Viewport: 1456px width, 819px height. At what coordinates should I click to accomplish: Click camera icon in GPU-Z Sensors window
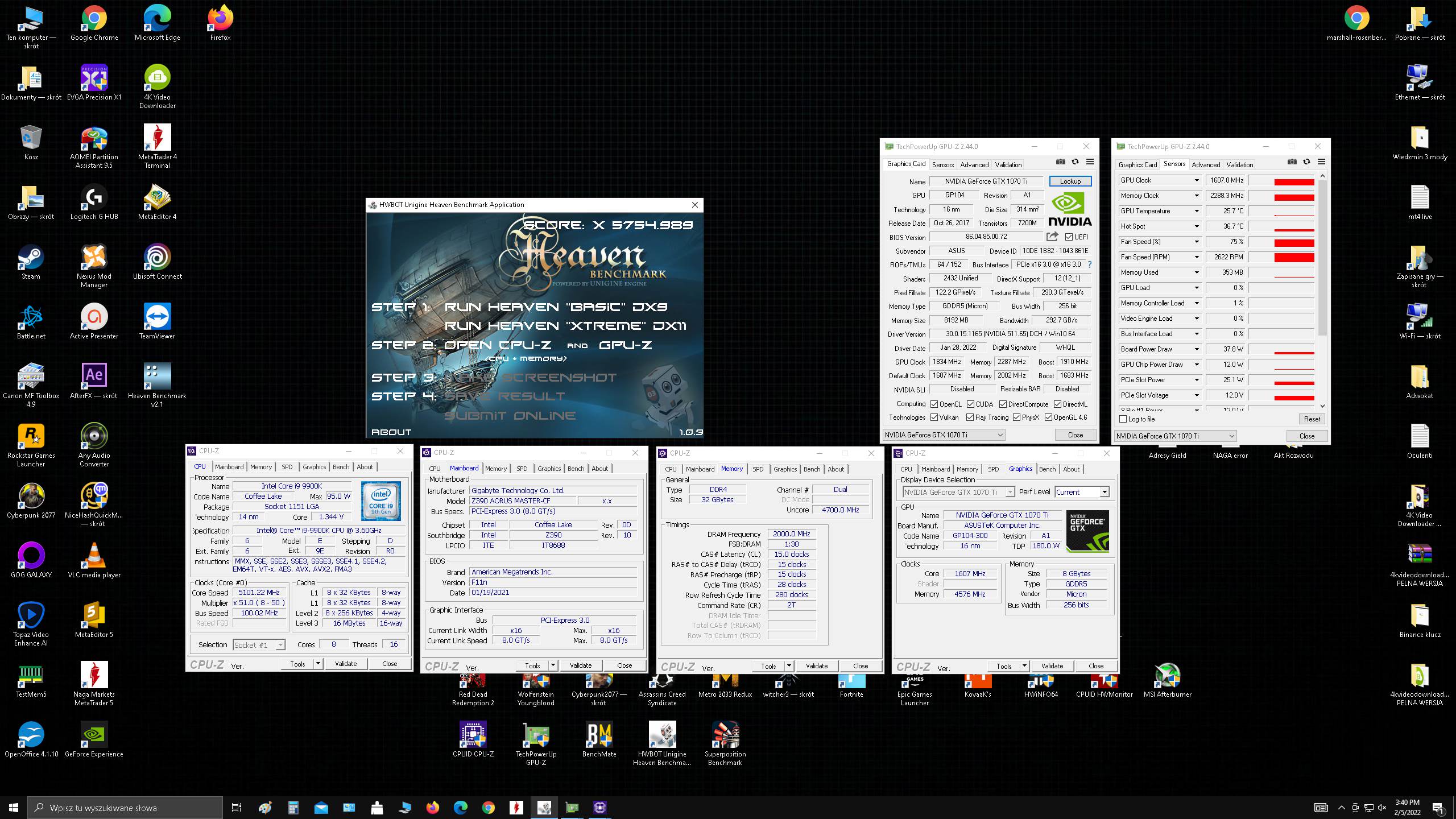coord(1292,162)
